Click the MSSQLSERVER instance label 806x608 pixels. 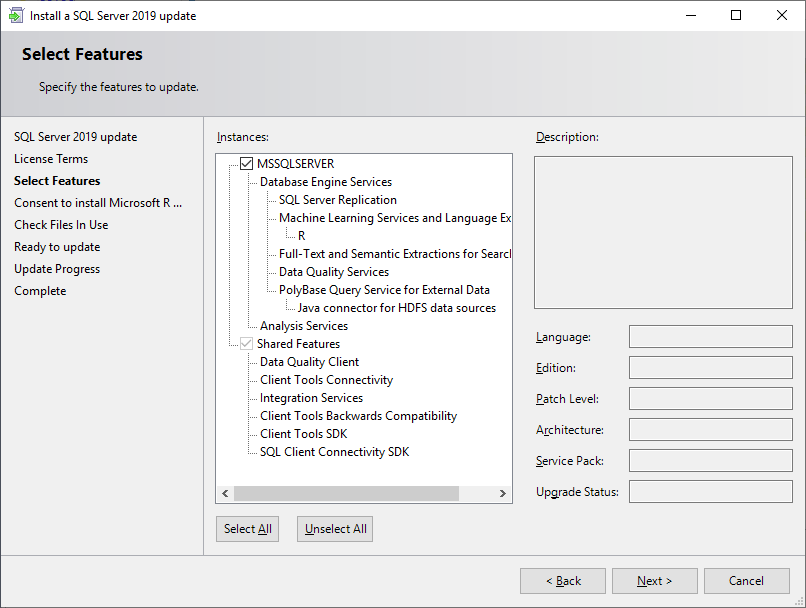pos(296,164)
